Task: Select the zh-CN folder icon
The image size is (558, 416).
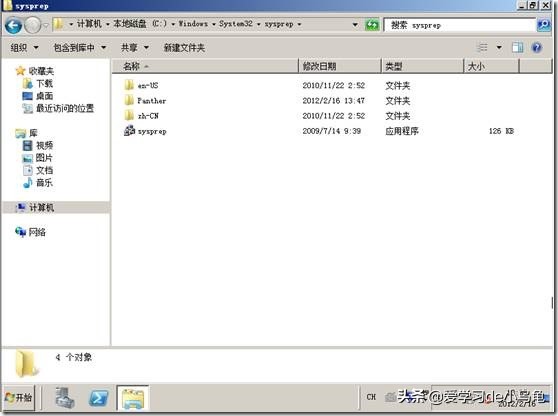Action: coord(129,115)
